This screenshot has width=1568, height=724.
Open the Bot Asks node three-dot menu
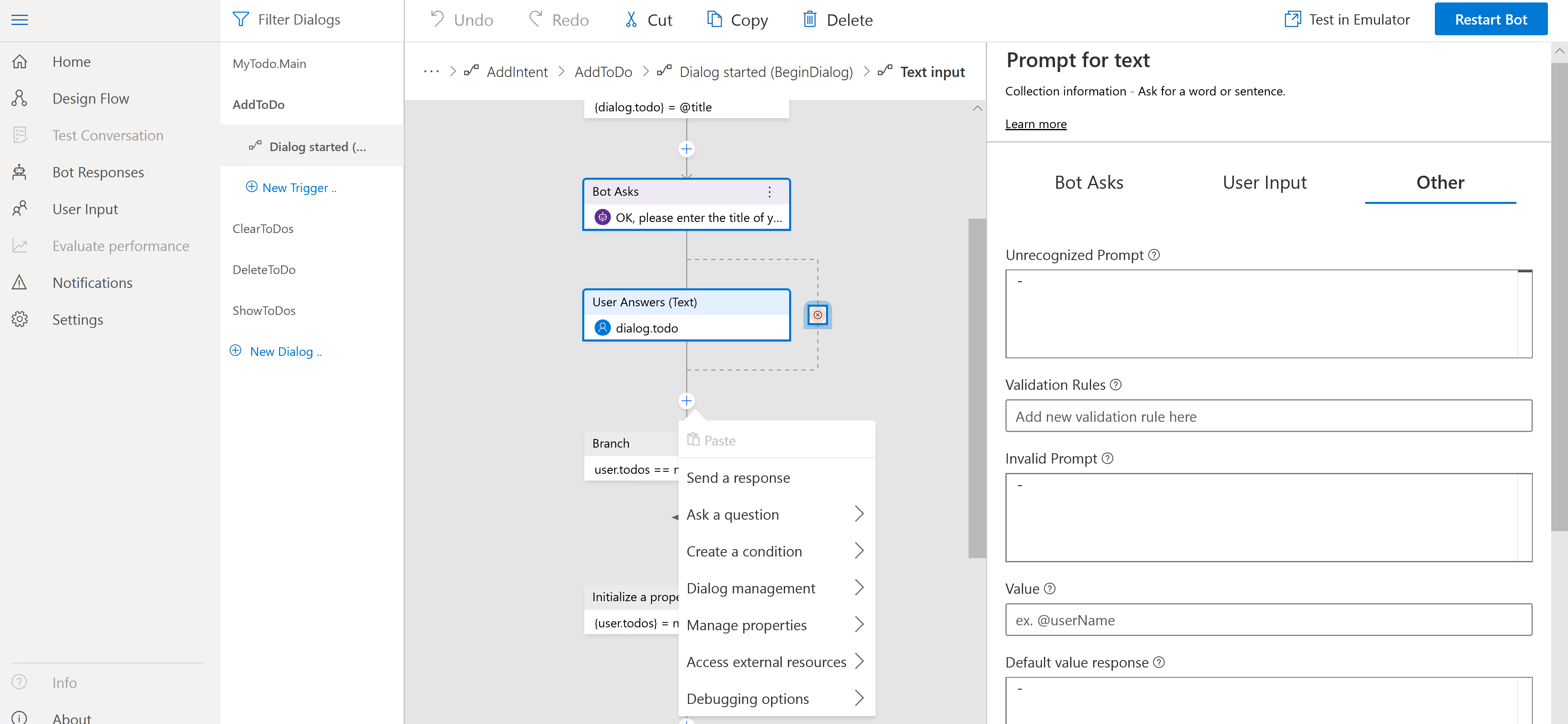(x=769, y=192)
